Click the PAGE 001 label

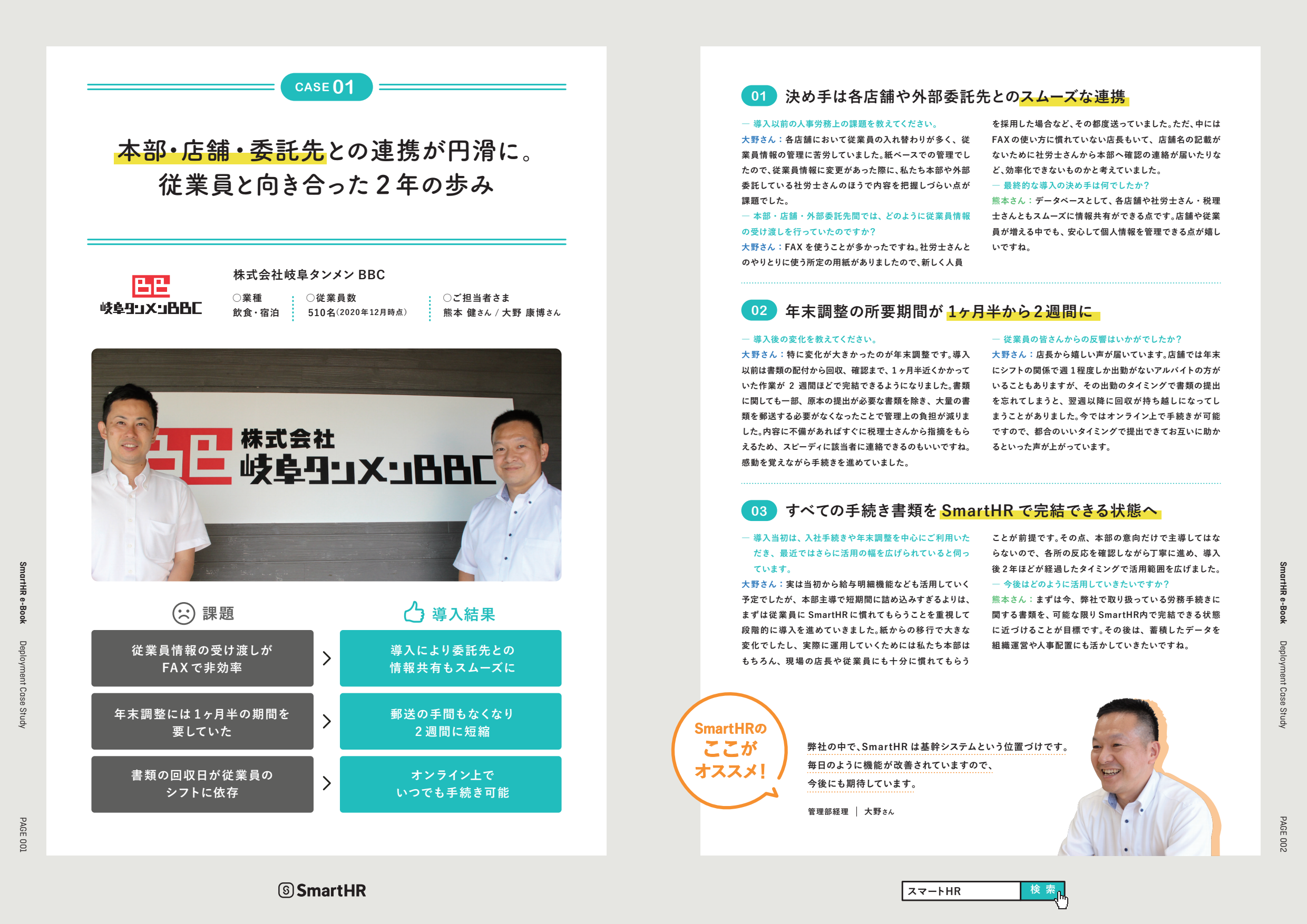pos(23,834)
